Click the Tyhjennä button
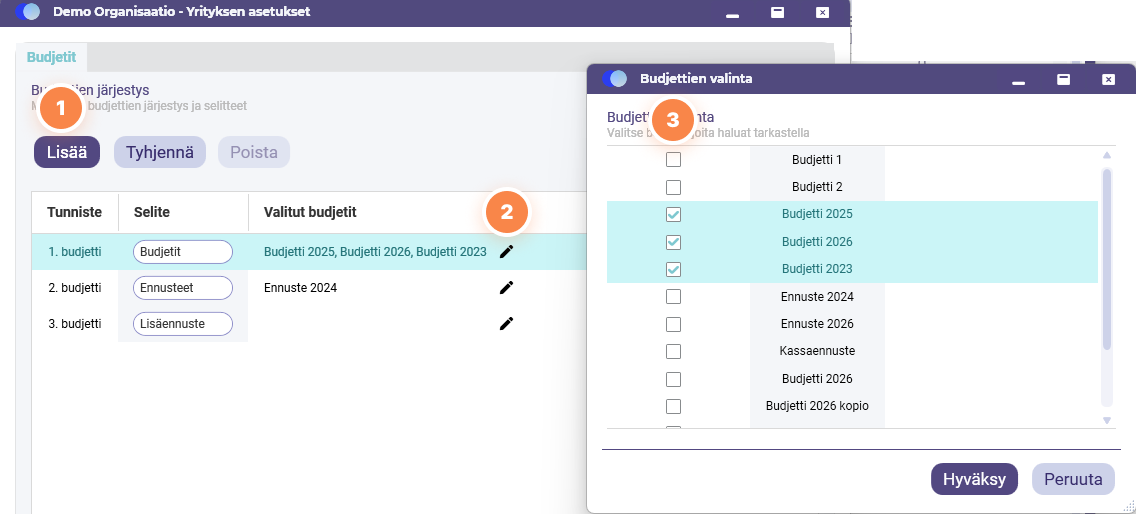 [x=160, y=152]
